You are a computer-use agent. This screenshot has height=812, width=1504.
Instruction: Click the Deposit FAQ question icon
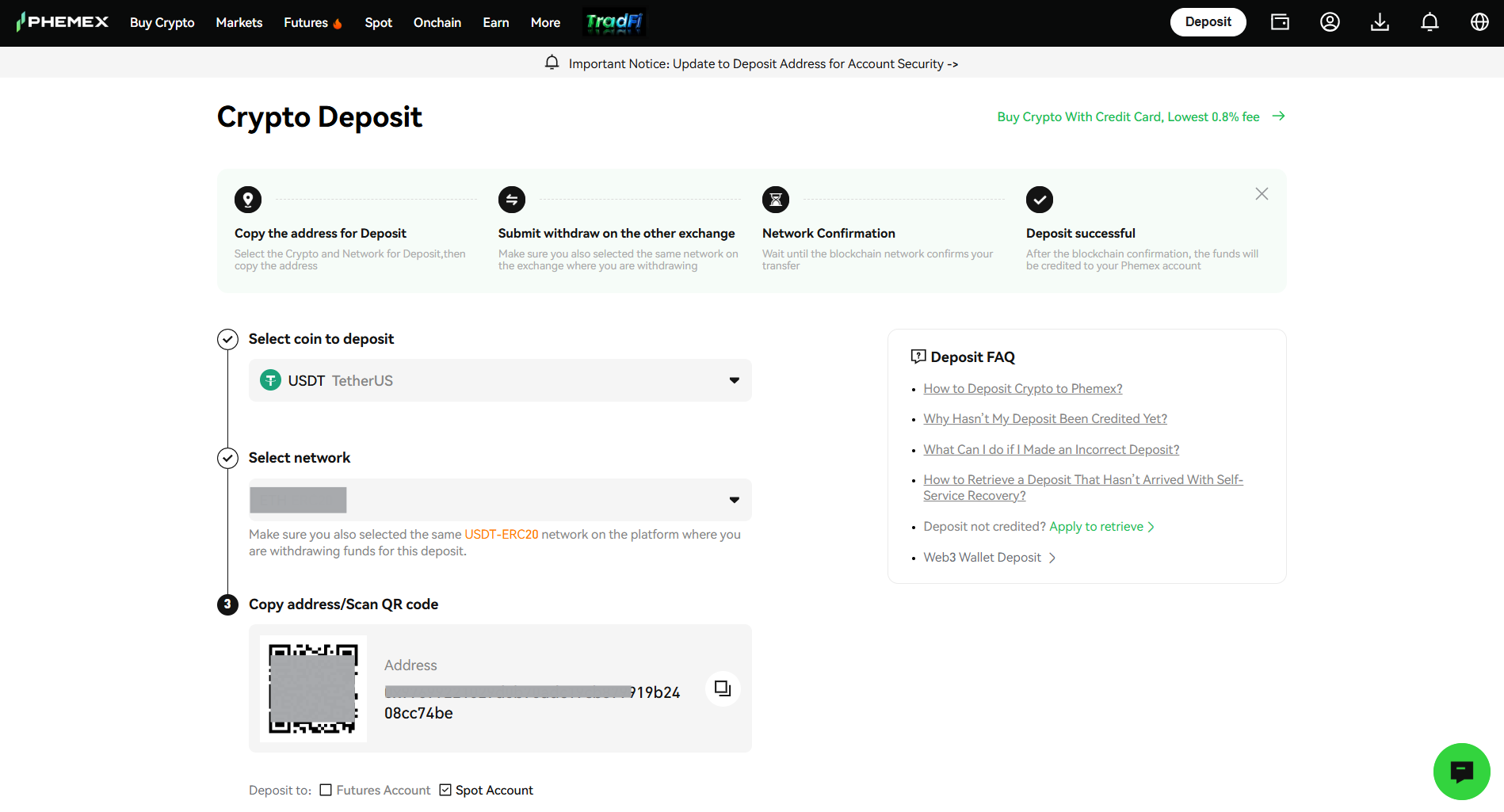point(918,356)
